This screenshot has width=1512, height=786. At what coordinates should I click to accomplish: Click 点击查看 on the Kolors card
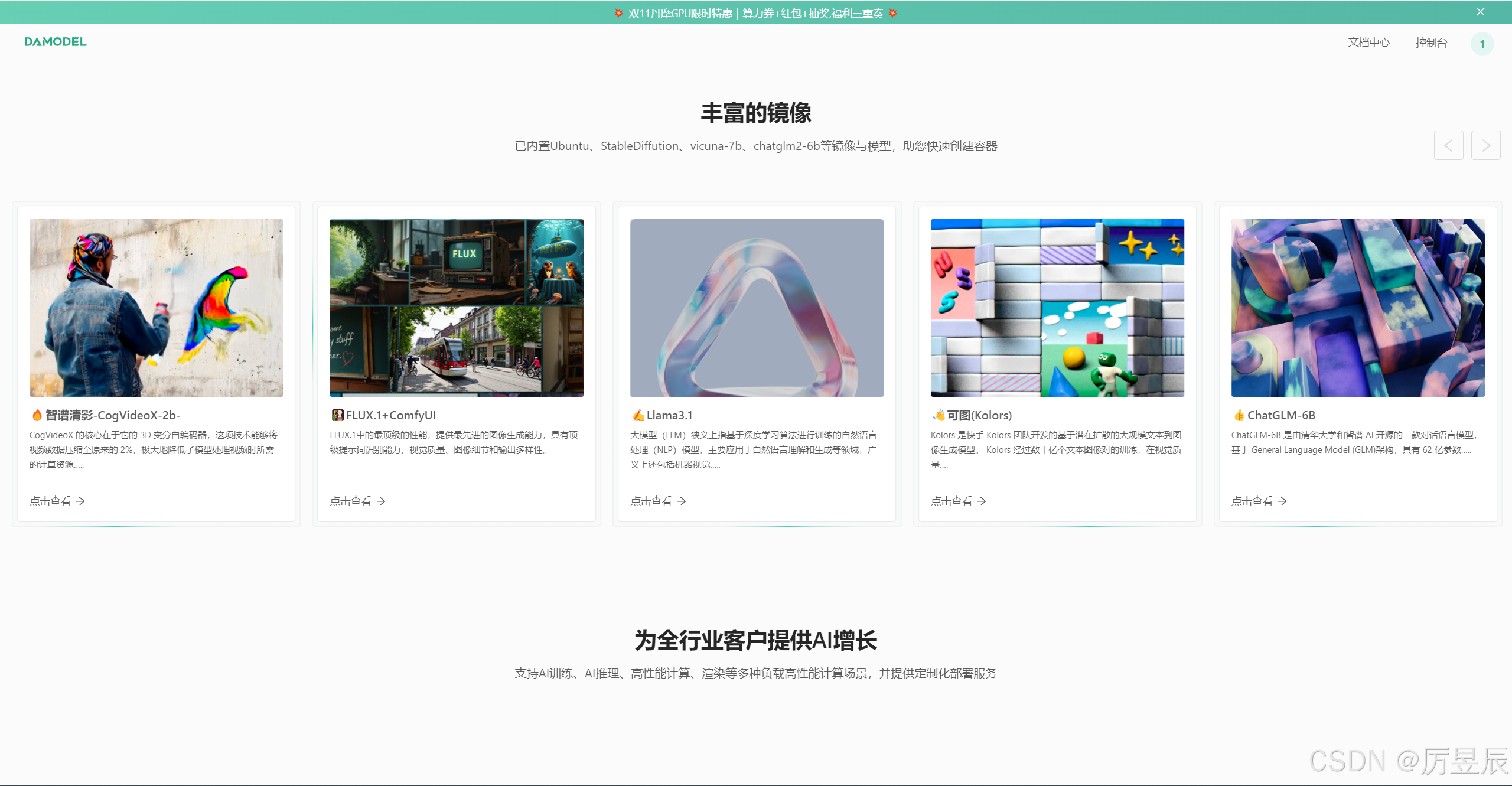959,501
